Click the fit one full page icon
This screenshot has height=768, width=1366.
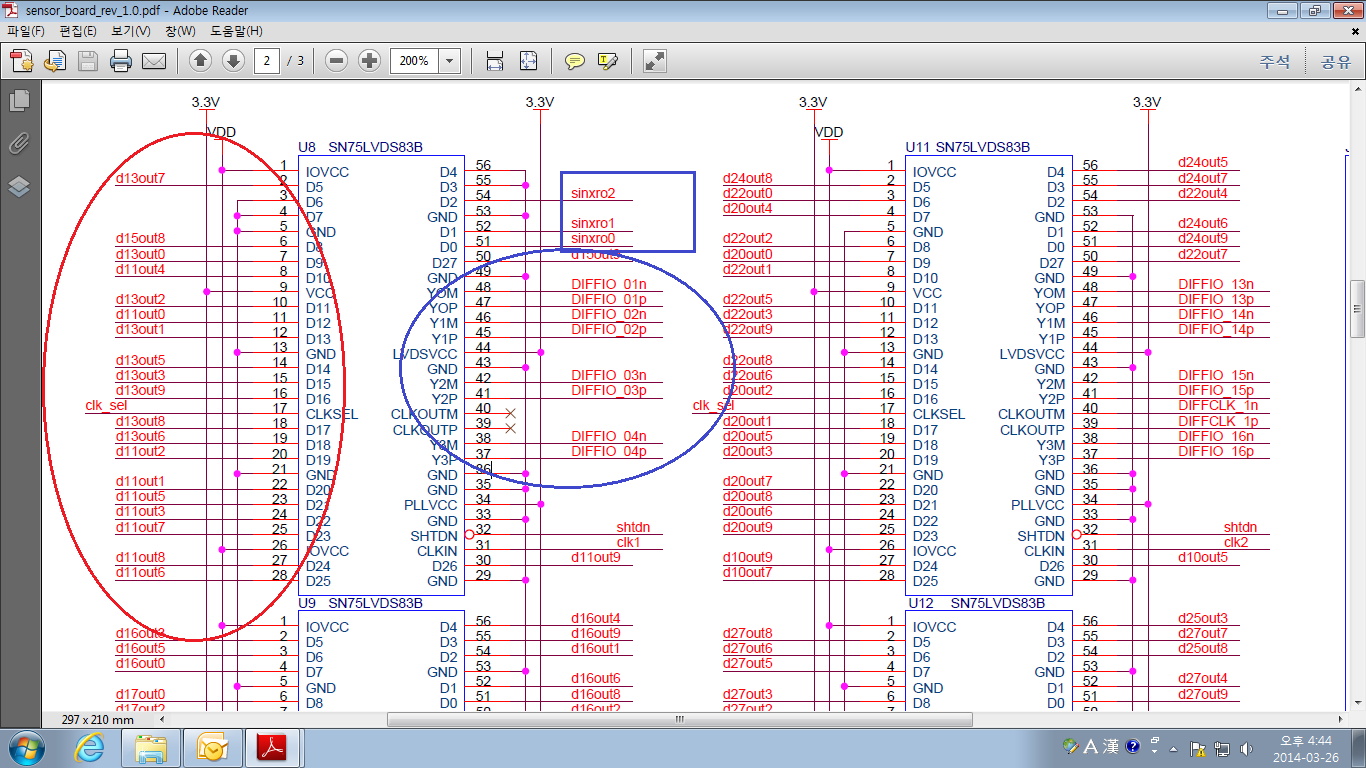click(x=529, y=61)
